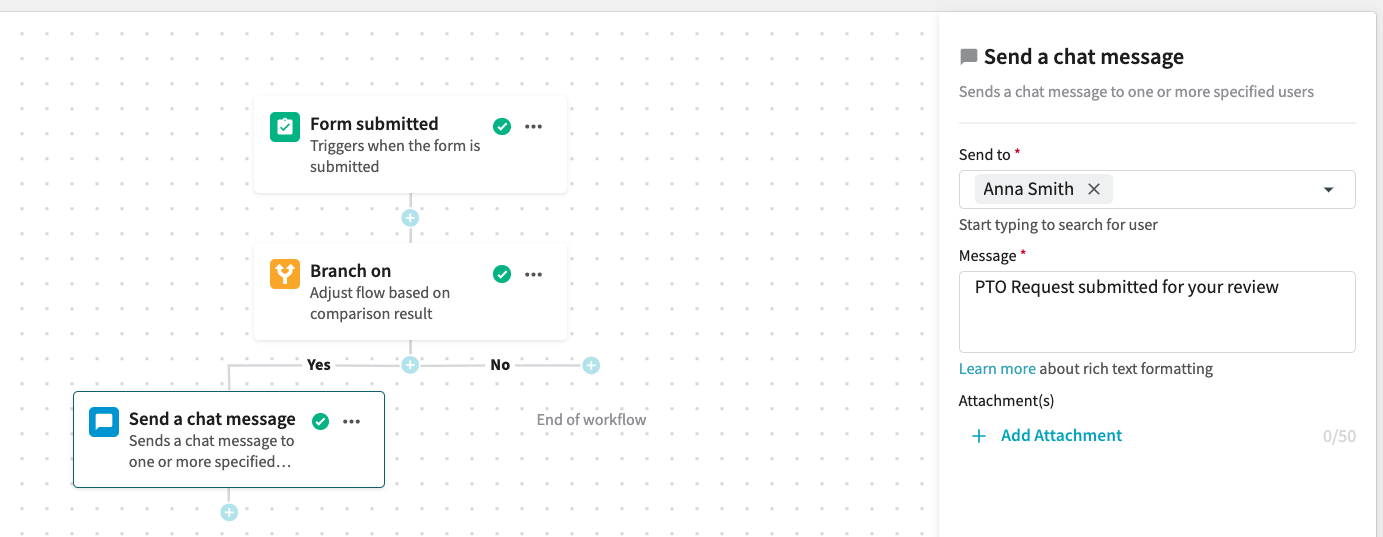This screenshot has width=1383, height=537.
Task: Remove Anna Smith from Send to field
Action: pyautogui.click(x=1094, y=189)
